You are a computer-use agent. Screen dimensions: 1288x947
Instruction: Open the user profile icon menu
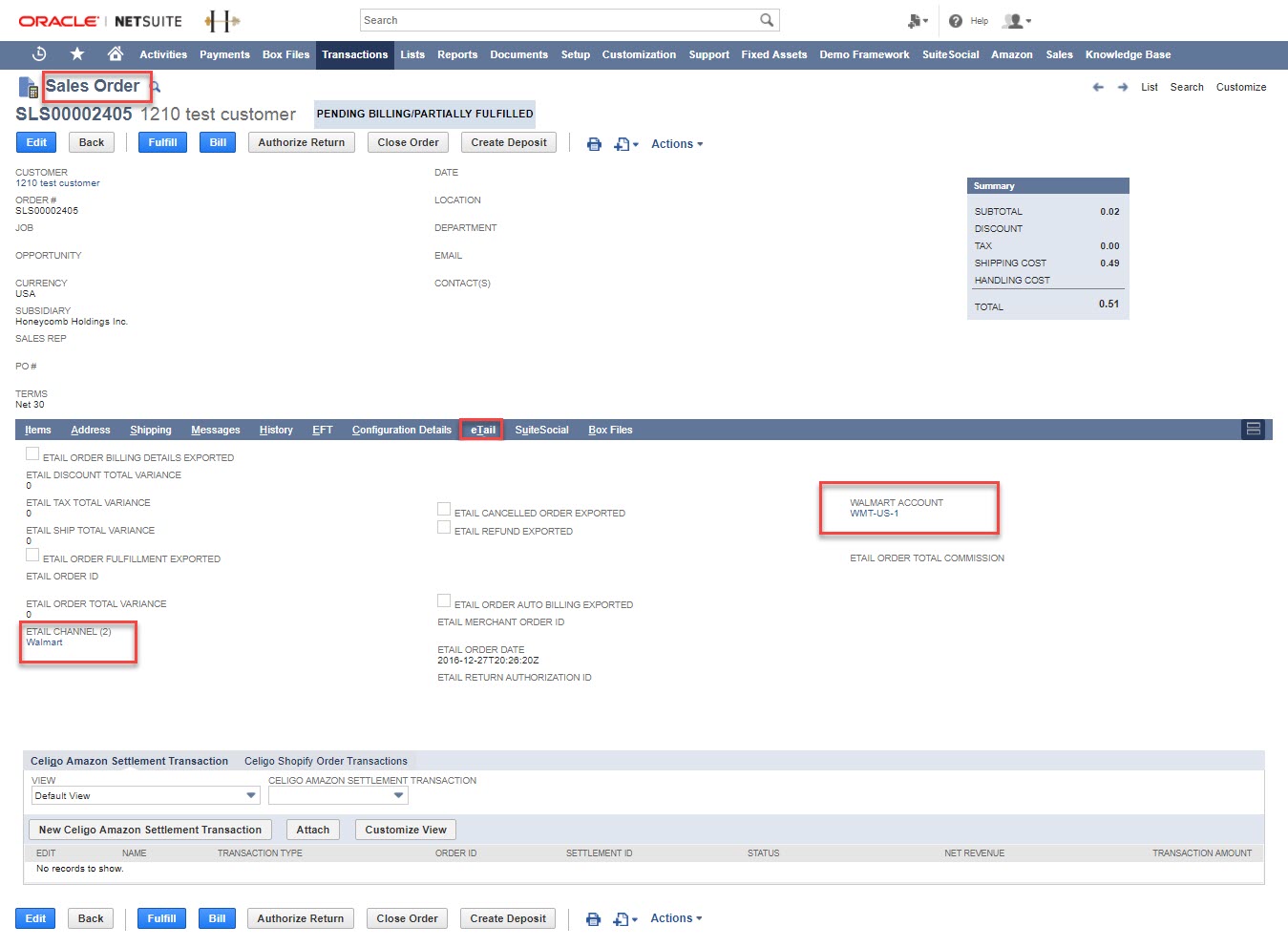[1016, 21]
